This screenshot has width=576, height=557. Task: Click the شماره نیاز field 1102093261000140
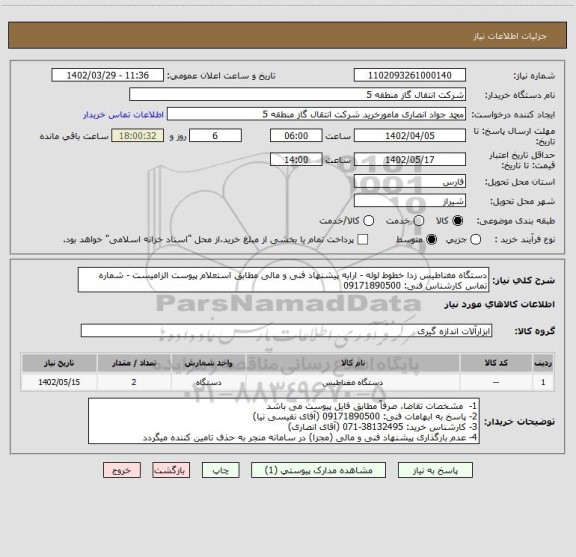(x=410, y=75)
